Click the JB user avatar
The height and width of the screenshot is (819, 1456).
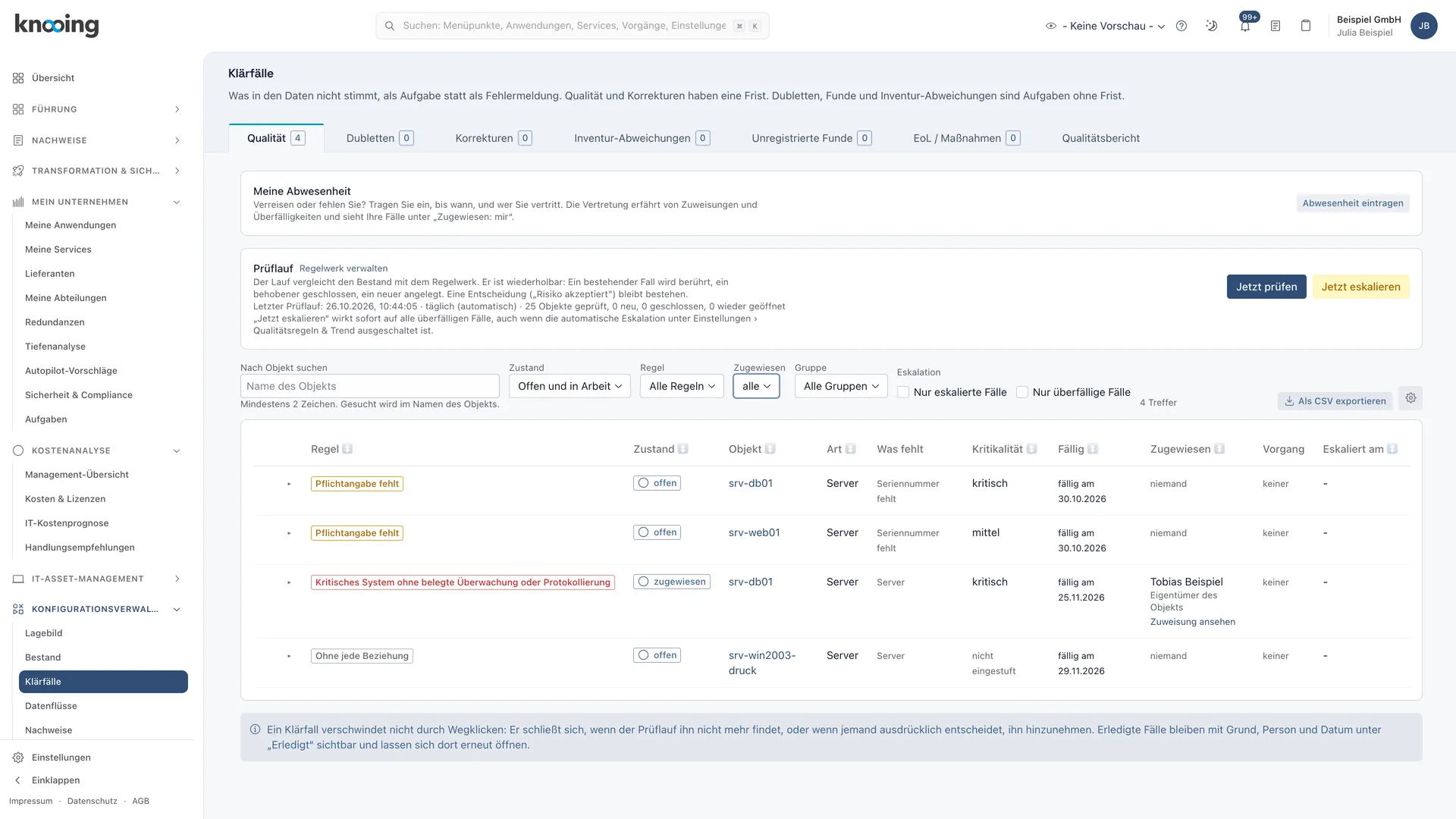1424,26
